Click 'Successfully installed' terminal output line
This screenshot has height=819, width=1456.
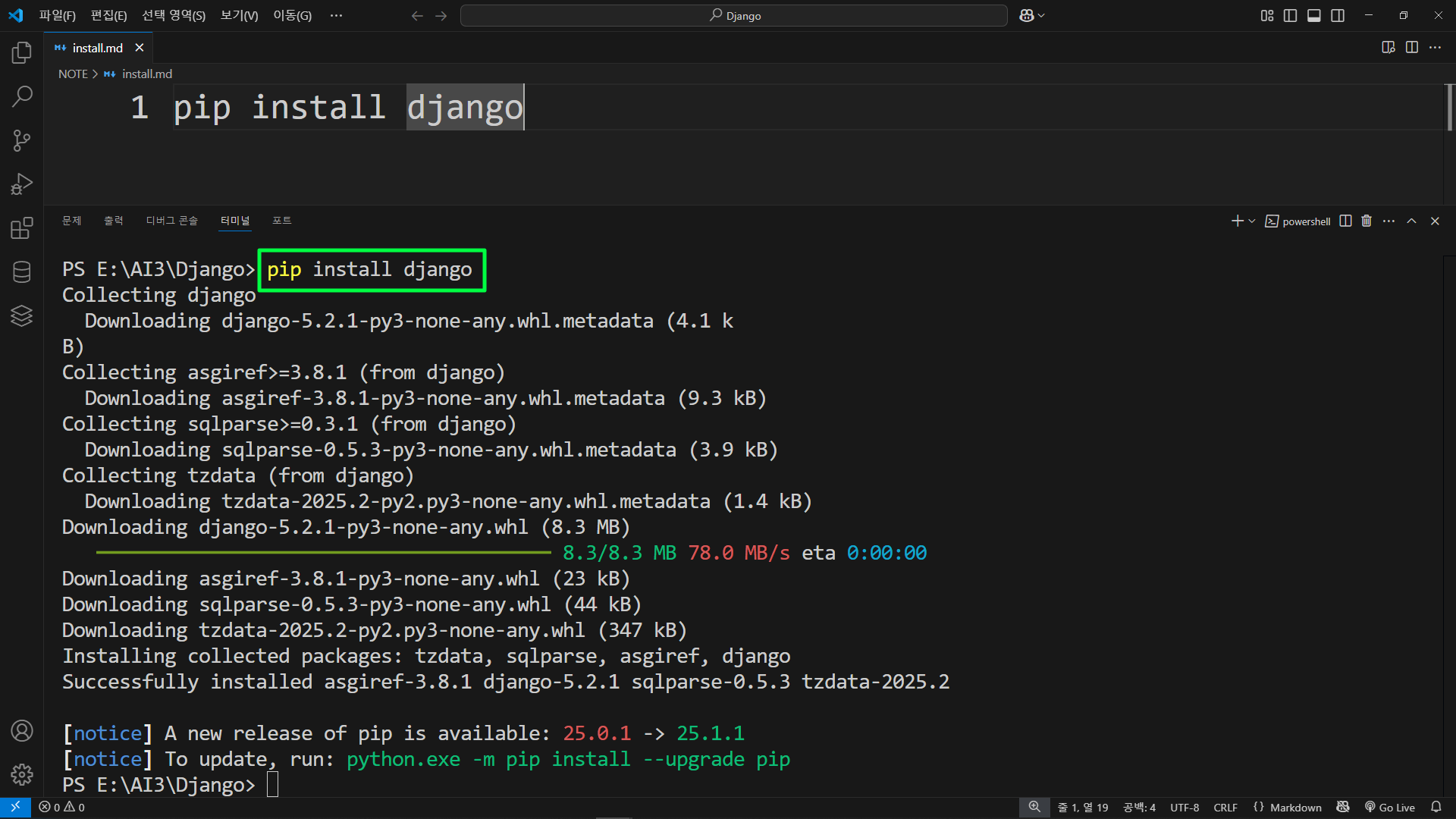coord(505,682)
